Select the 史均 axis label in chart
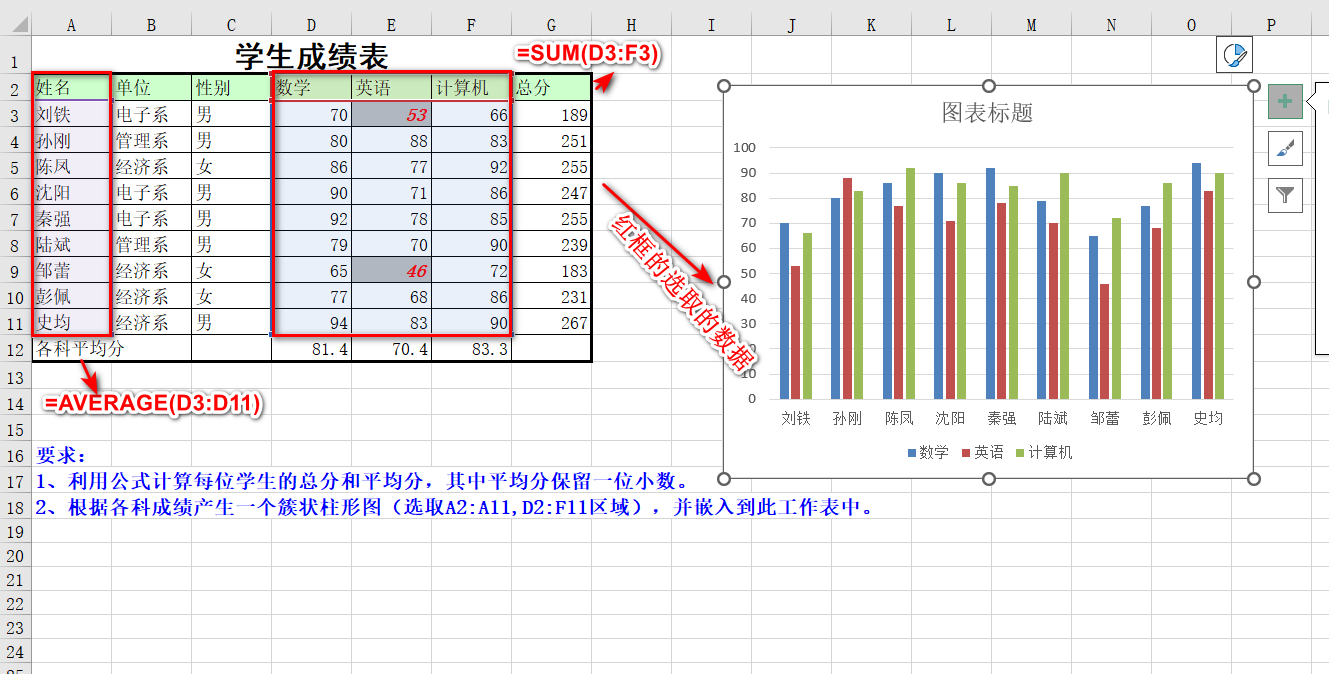1329x674 pixels. [x=1208, y=419]
